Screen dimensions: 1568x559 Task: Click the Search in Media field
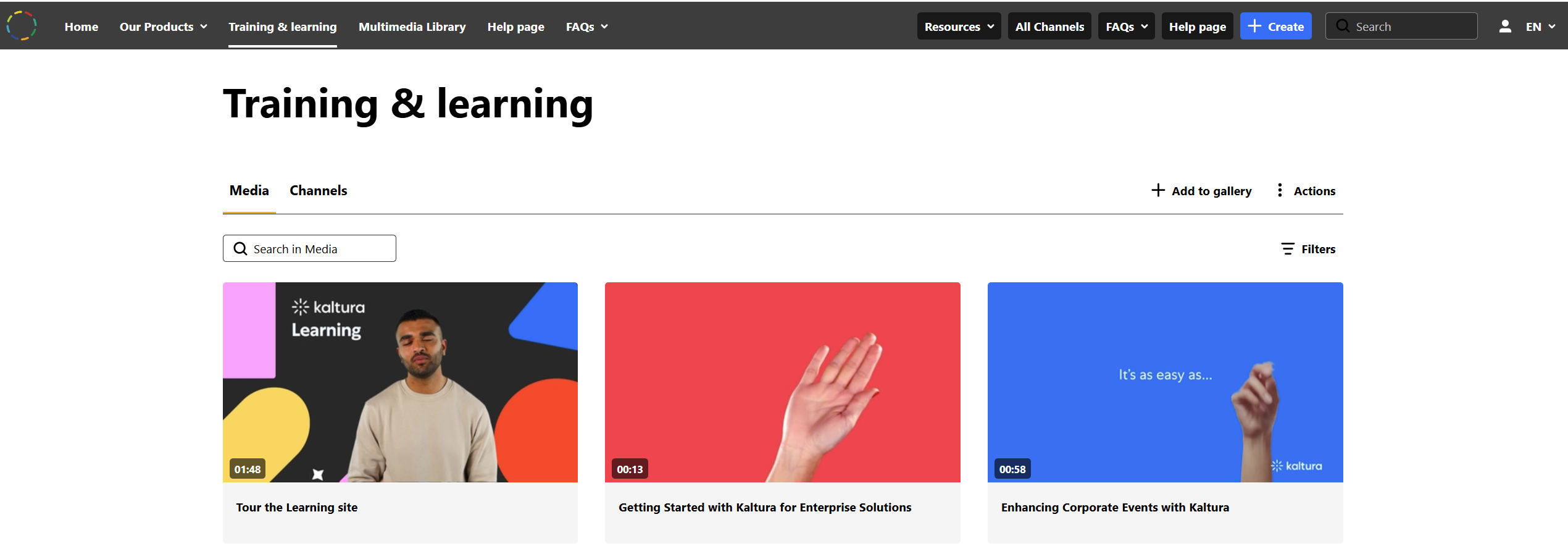tap(309, 248)
